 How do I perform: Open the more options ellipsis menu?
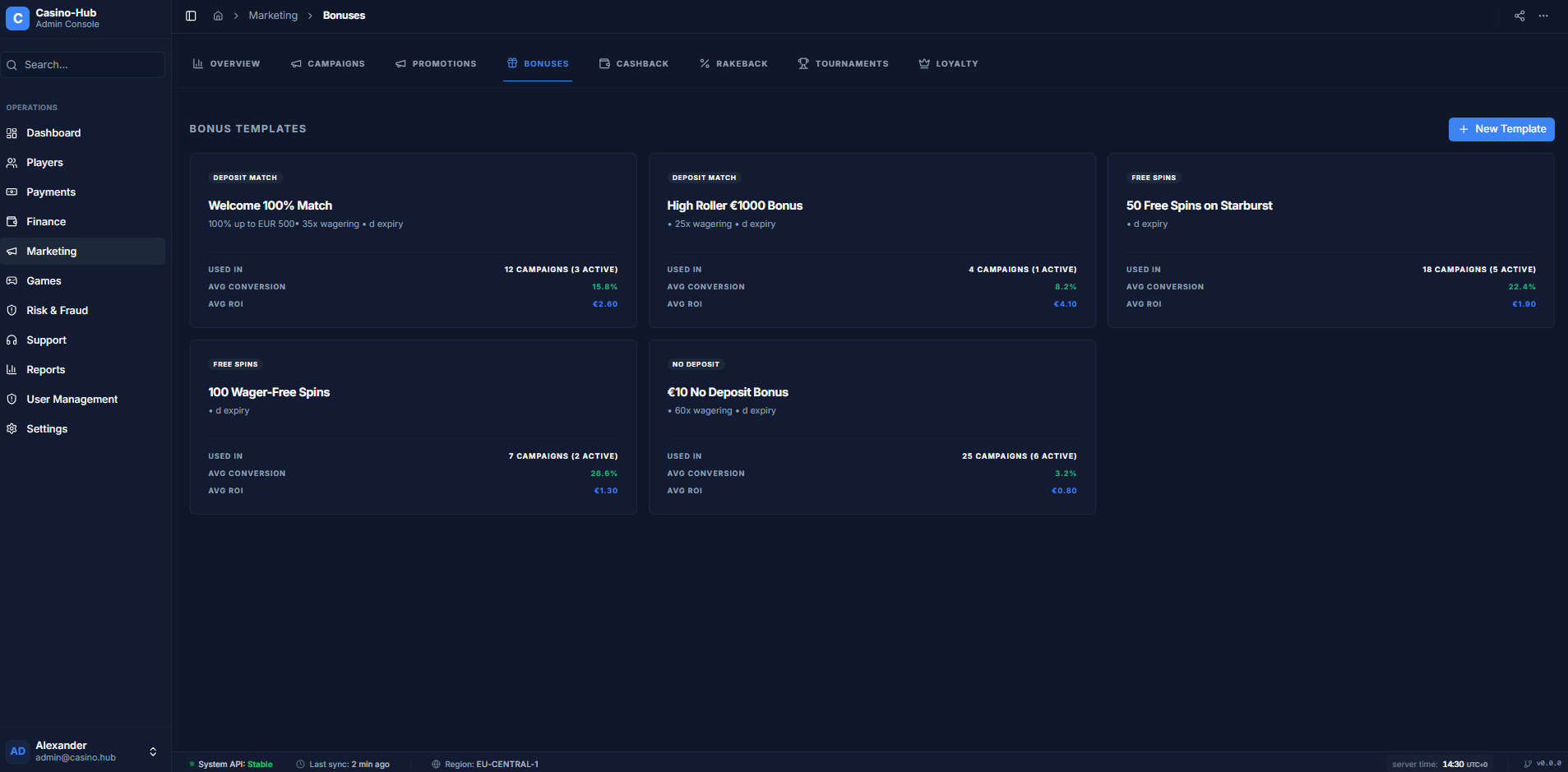pos(1543,16)
